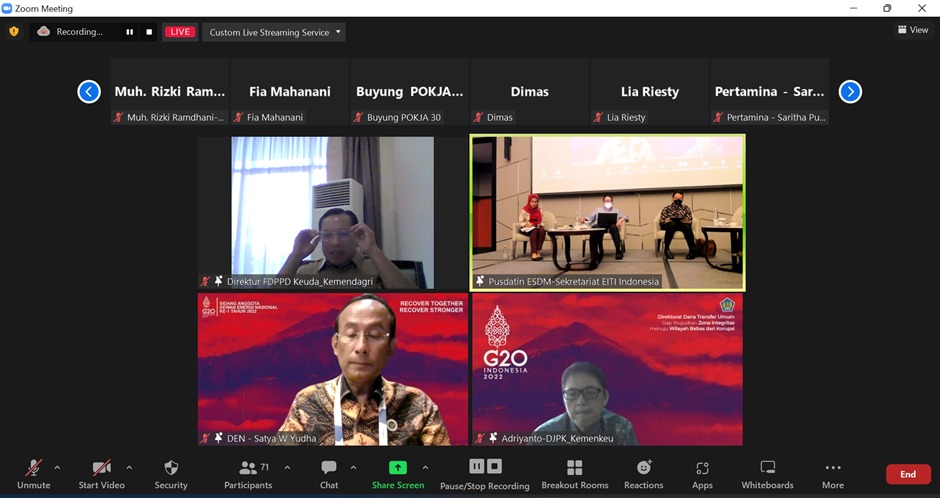Show next participants with right arrow
940x498 pixels.
[x=849, y=92]
